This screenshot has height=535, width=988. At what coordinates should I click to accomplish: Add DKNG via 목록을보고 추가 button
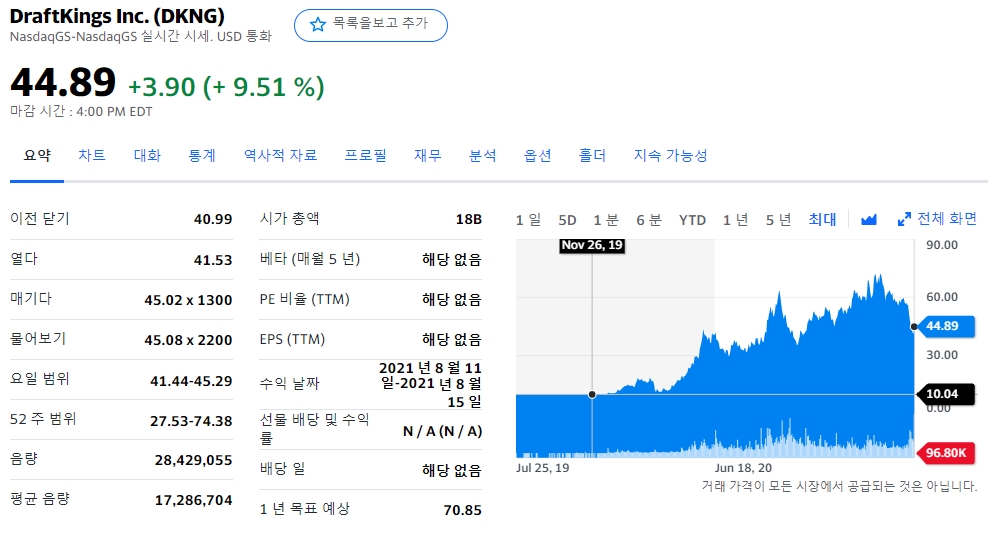pyautogui.click(x=370, y=25)
